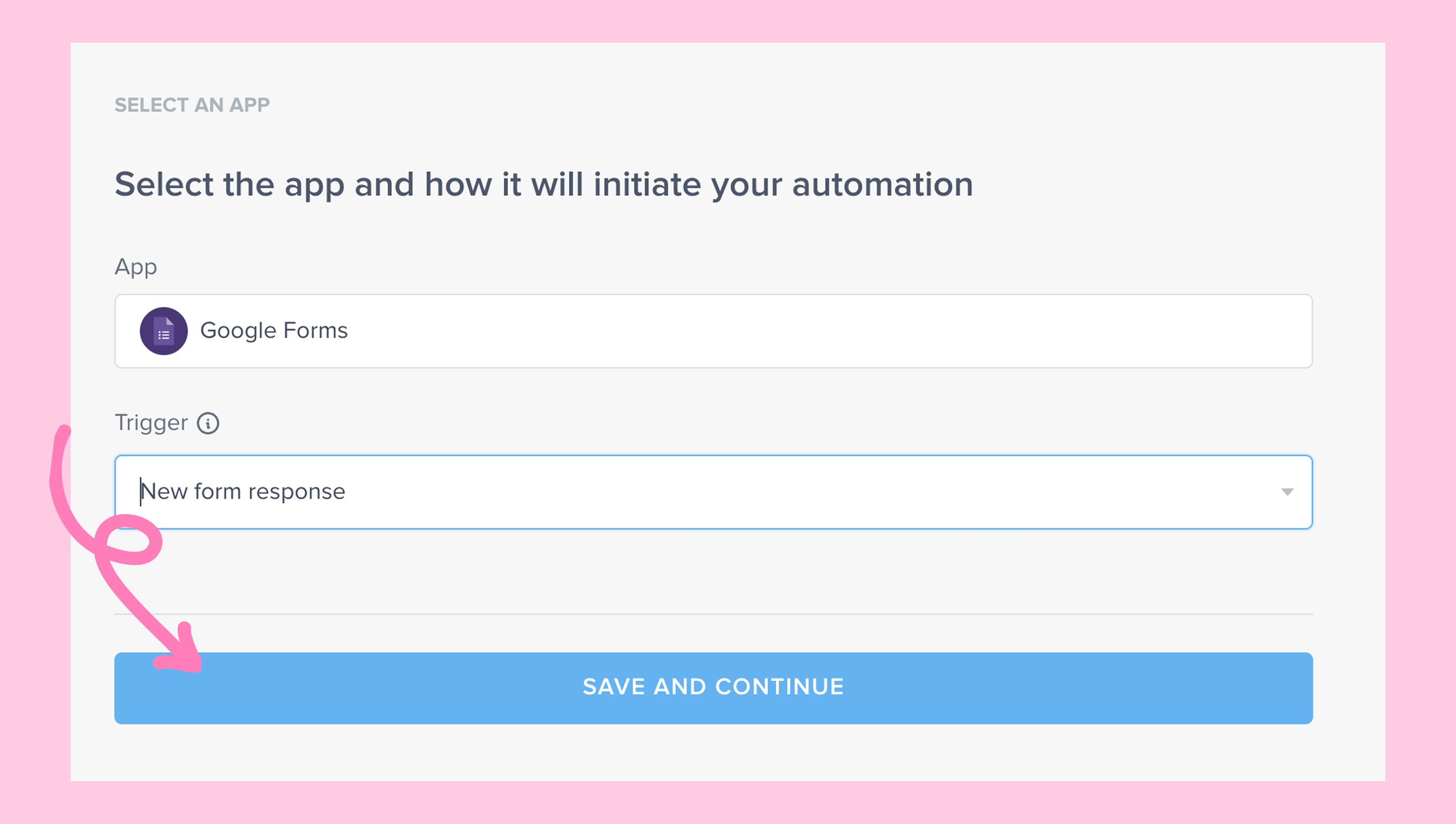Click the word 'CONTINUE' on the blue button
Image resolution: width=1456 pixels, height=824 pixels.
pyautogui.click(x=779, y=687)
